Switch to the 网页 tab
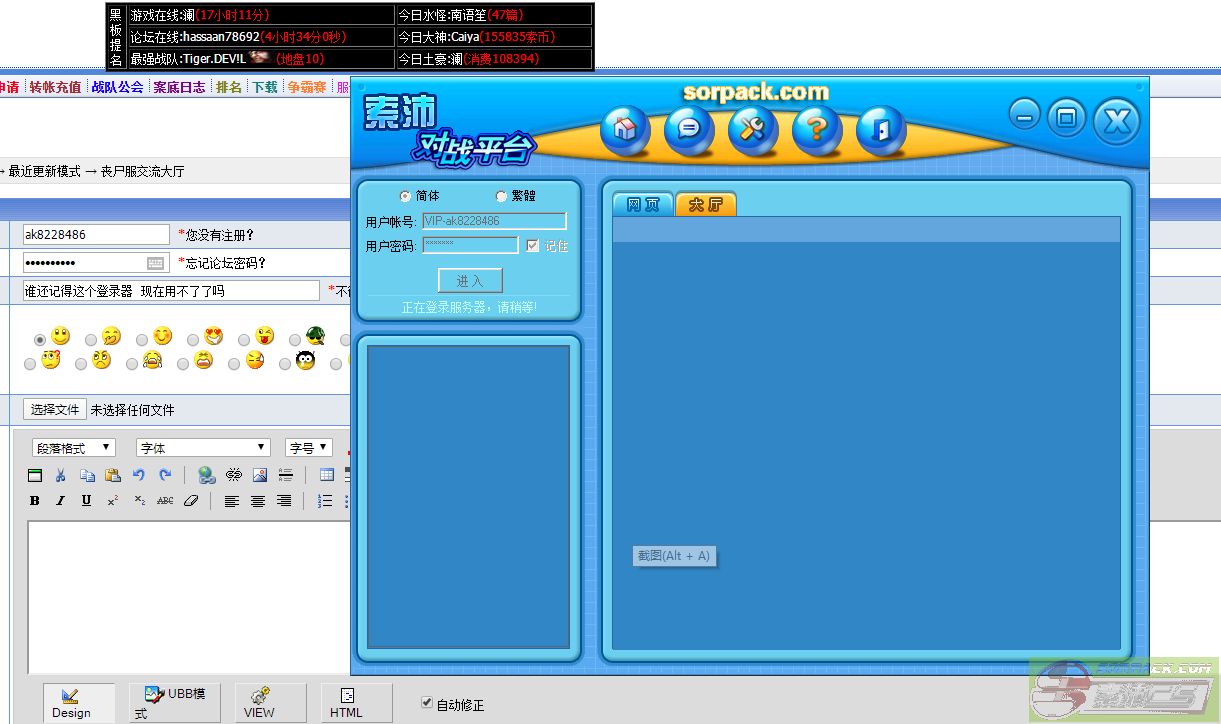The image size is (1221, 724). (x=643, y=204)
